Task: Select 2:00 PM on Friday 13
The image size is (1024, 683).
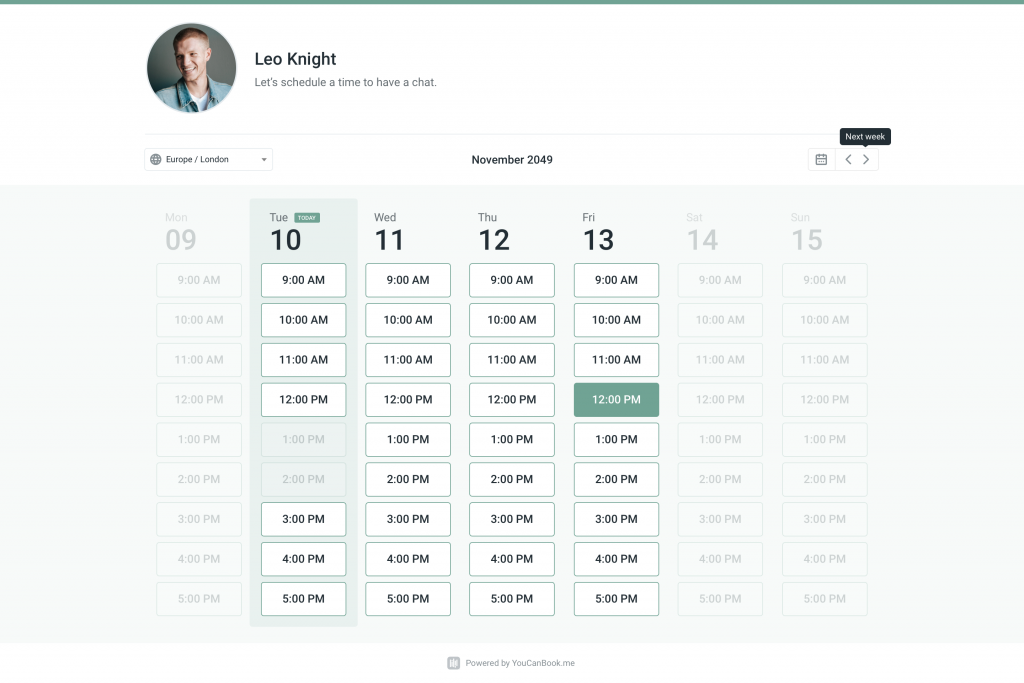Action: point(616,479)
